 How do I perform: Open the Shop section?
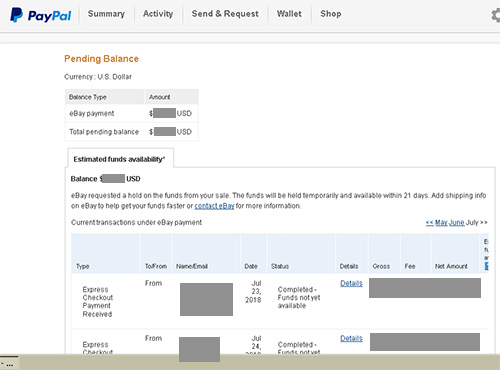tap(331, 14)
